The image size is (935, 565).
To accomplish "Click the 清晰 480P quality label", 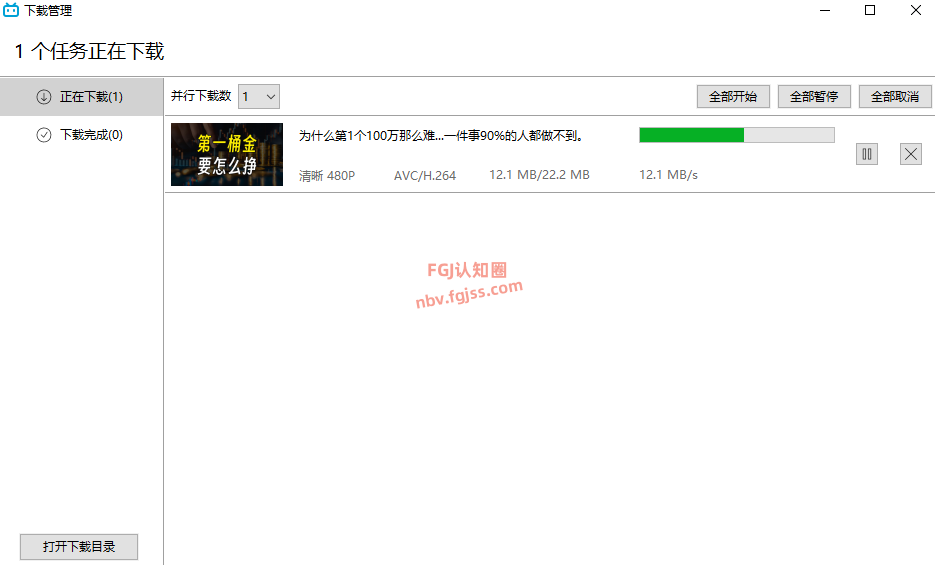I will (x=327, y=176).
